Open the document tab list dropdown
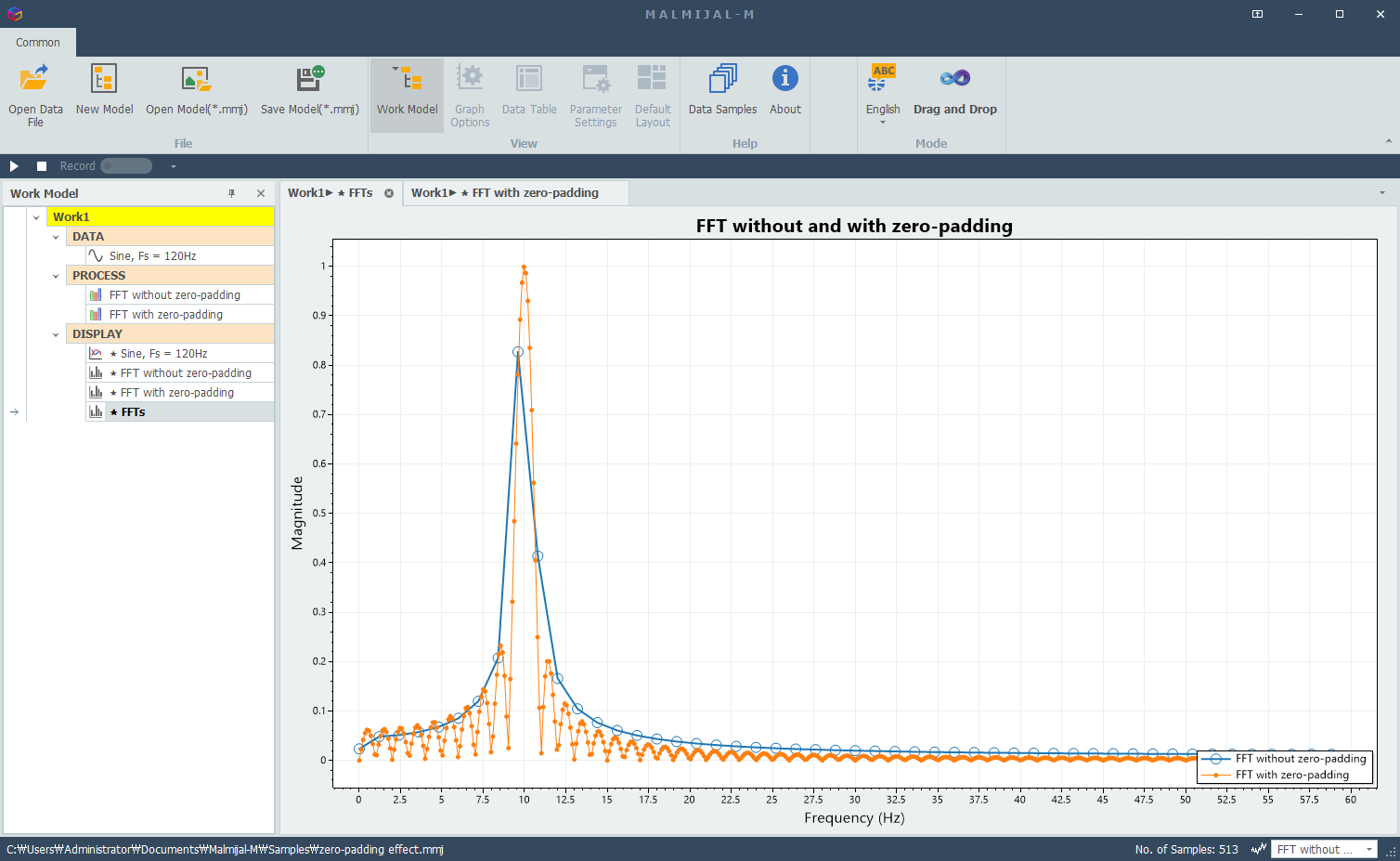Screen dimensions: 1400x861 click(1382, 193)
